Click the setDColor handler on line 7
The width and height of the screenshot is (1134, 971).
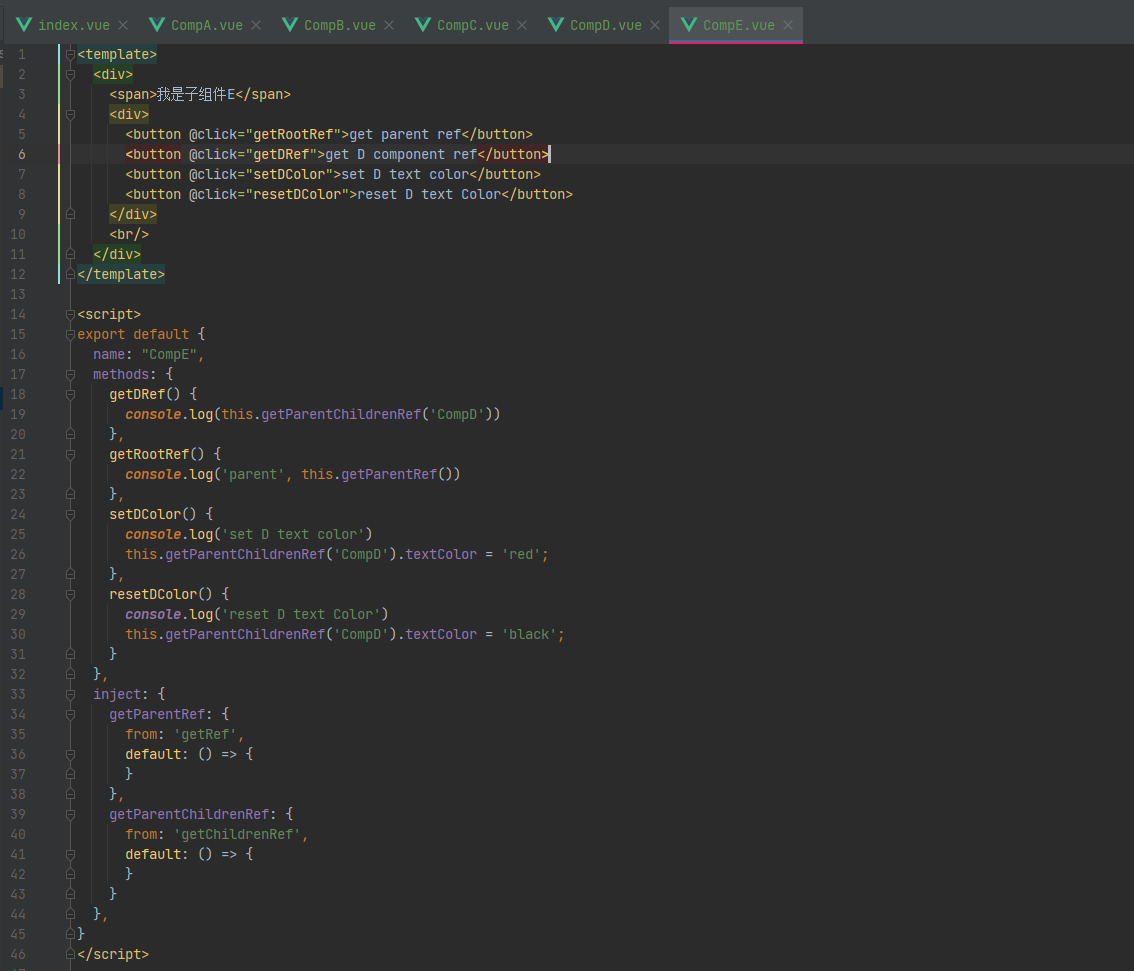[289, 174]
